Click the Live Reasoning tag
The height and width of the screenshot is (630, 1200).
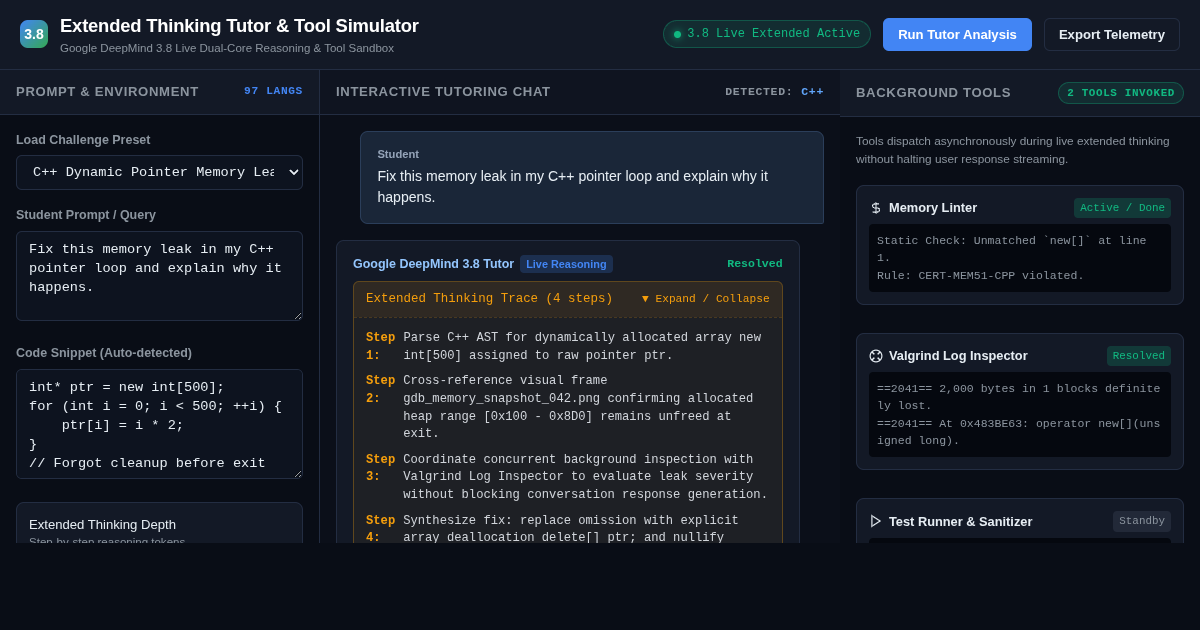tap(566, 264)
